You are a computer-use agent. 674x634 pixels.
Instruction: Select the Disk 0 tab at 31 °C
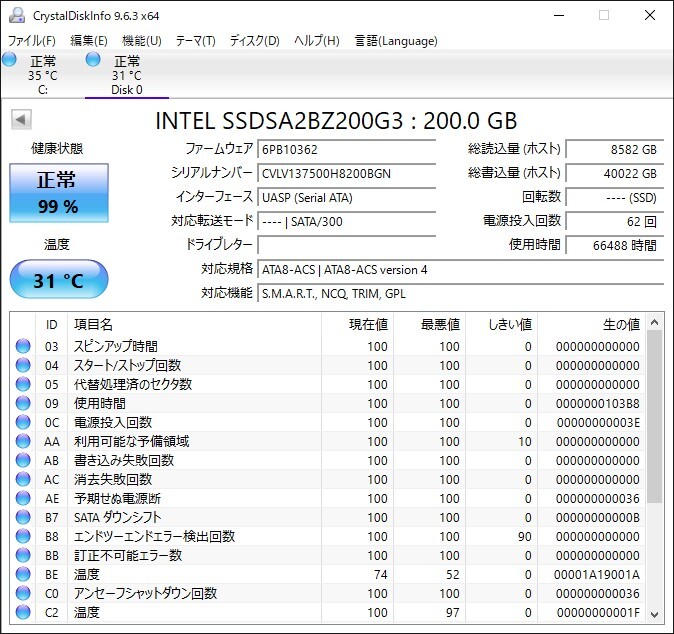pyautogui.click(x=126, y=75)
